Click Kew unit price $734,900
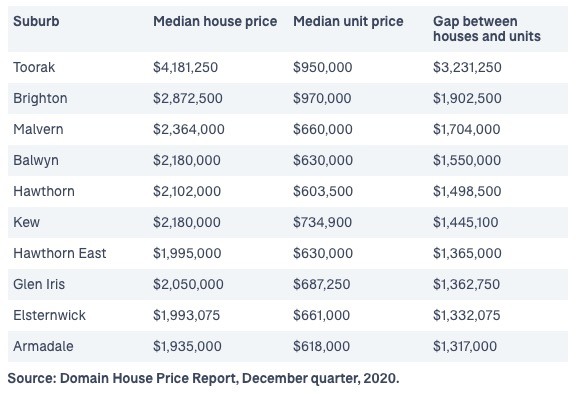The image size is (582, 394). point(322,222)
